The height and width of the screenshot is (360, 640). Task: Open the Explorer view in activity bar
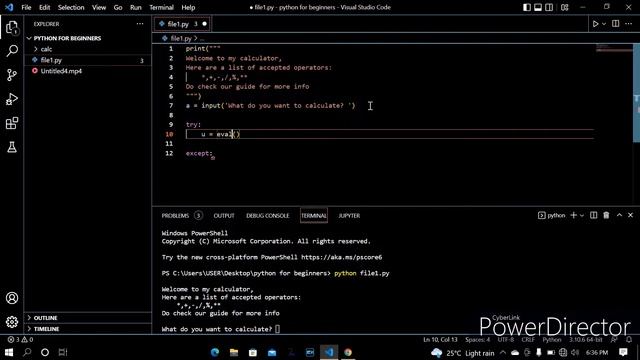[x=12, y=28]
